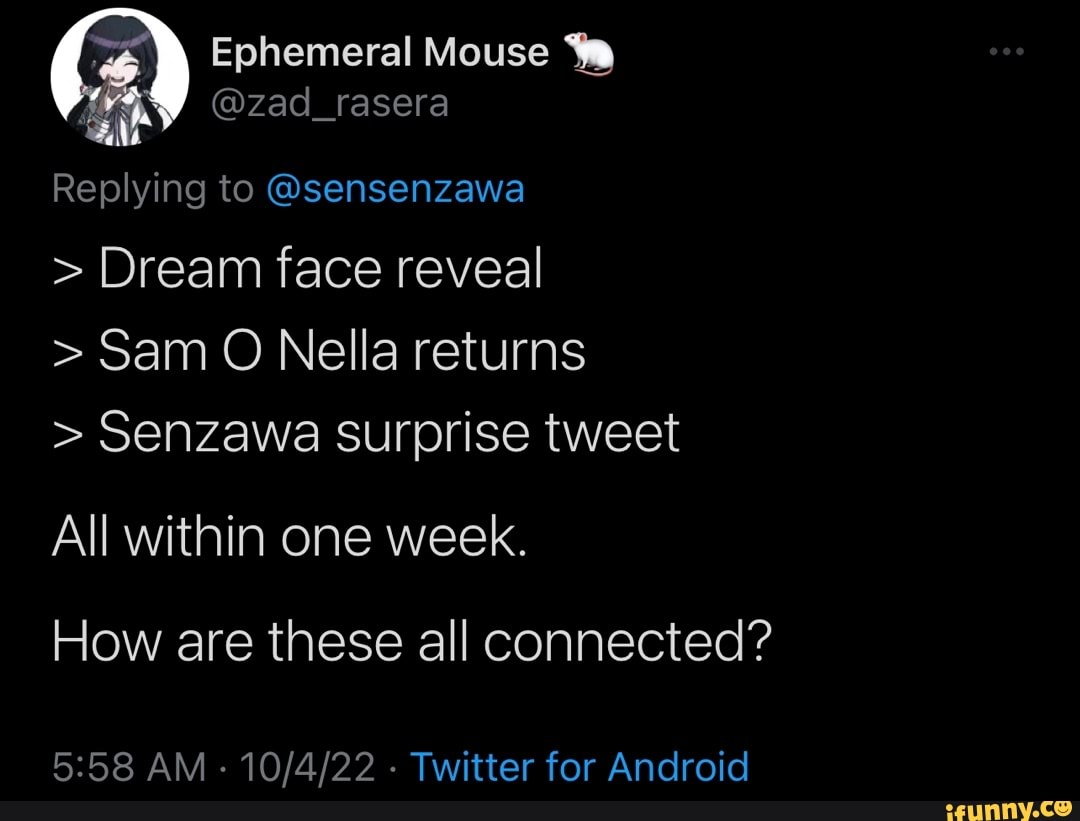Screen dimensions: 1080x821
Task: Click the display name Ephemeral Mouse
Action: coord(378,51)
